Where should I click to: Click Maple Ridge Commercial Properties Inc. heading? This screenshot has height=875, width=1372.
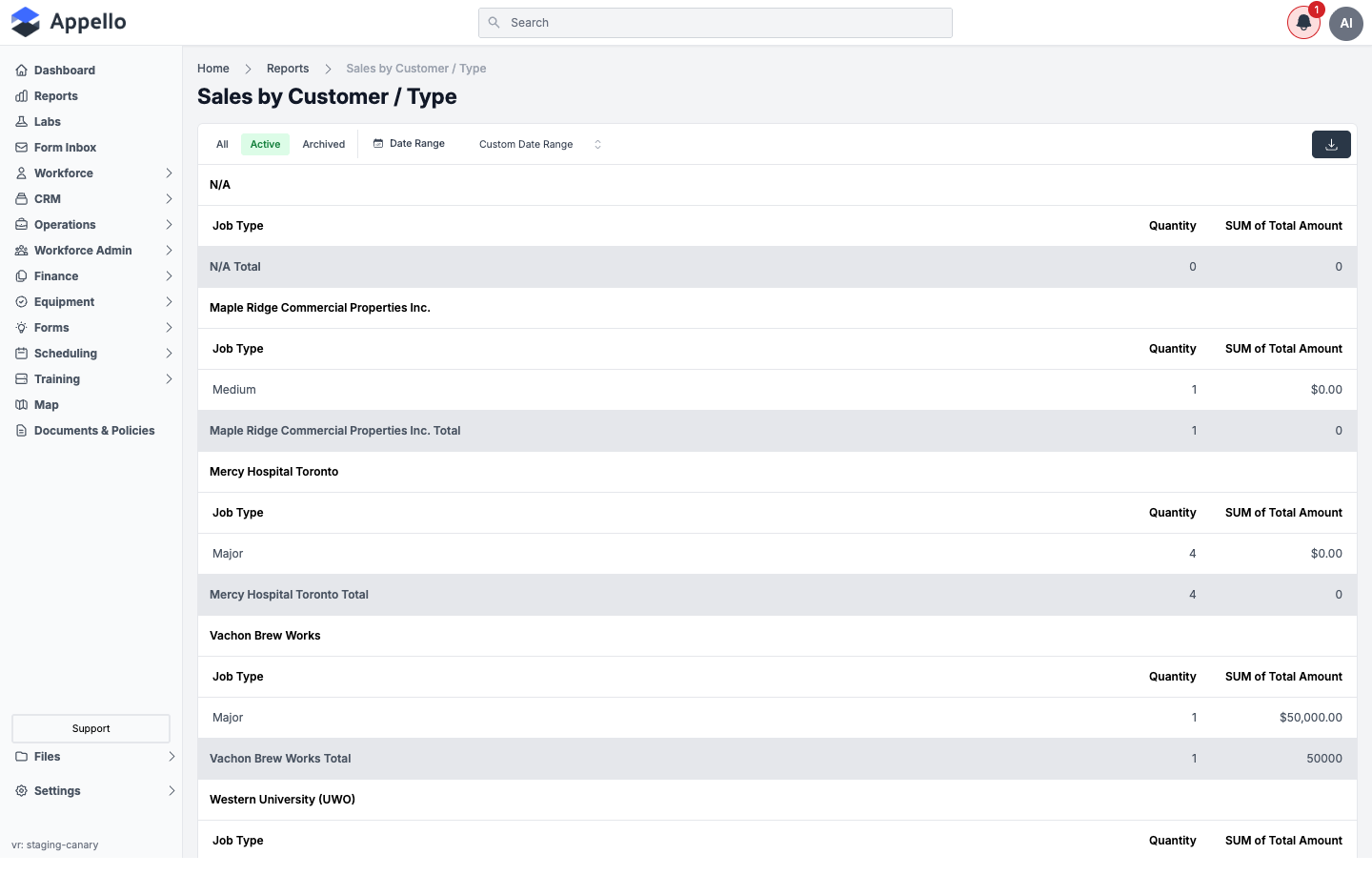[x=320, y=308]
